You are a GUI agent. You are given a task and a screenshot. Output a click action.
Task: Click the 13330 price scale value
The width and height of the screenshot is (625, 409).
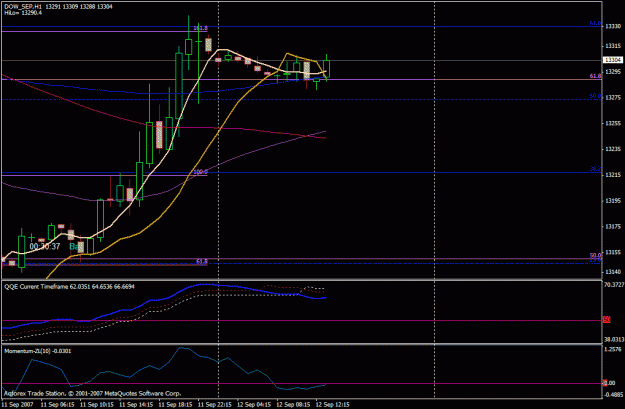613,26
